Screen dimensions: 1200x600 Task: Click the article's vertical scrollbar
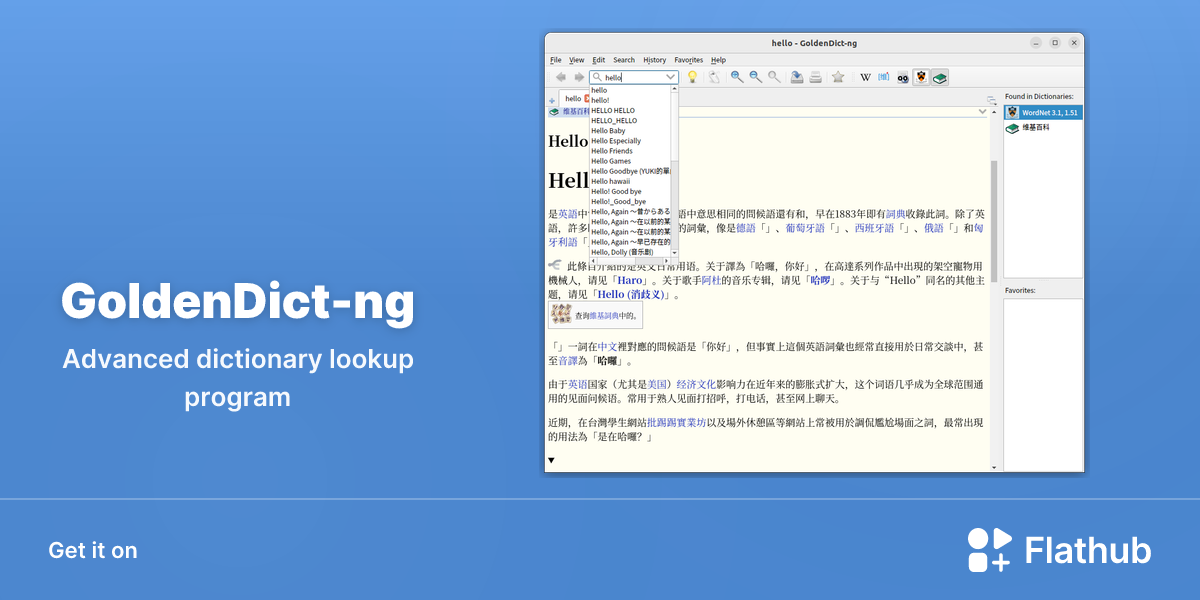click(993, 288)
